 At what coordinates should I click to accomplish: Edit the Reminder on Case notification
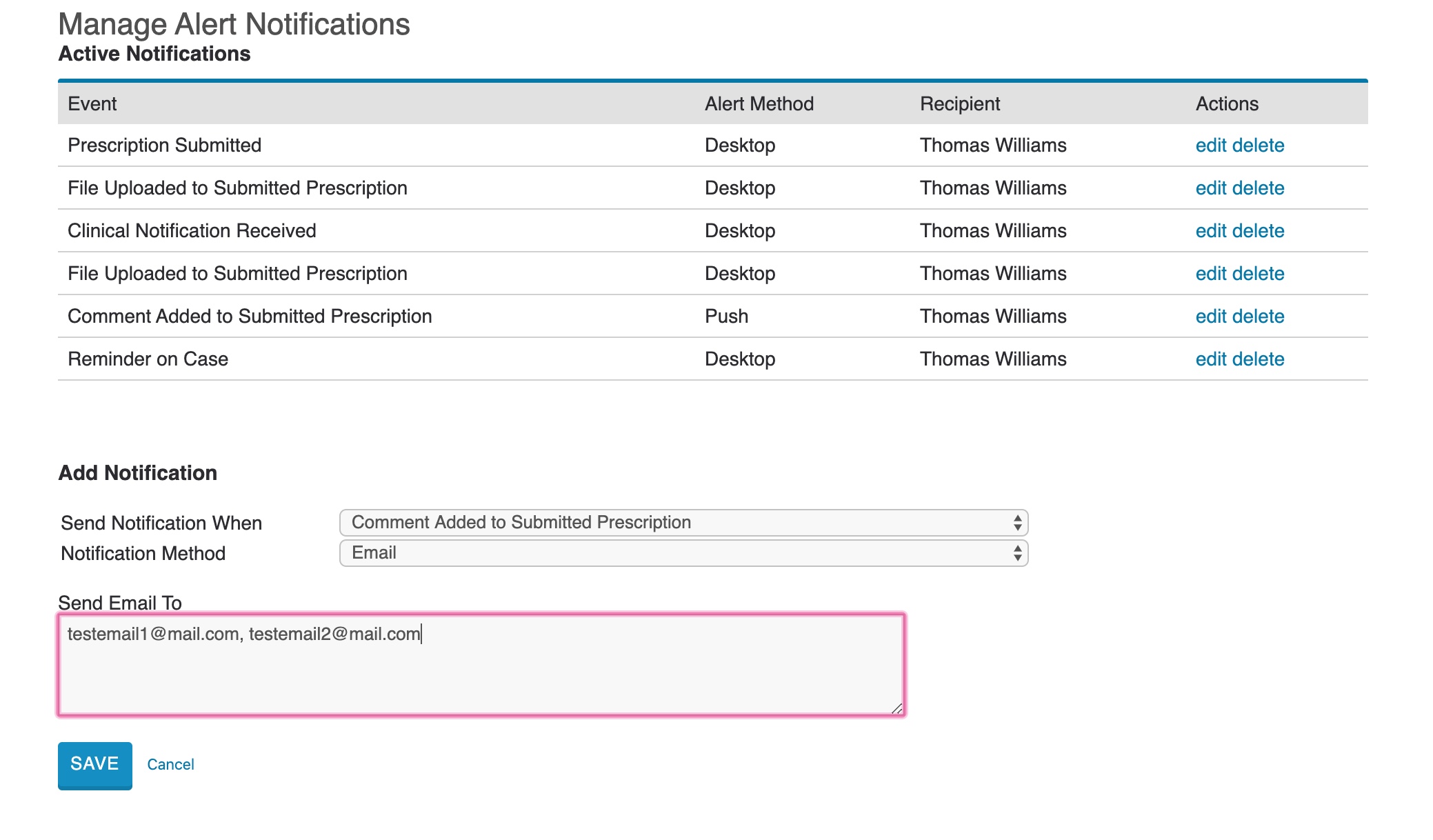(x=1210, y=359)
